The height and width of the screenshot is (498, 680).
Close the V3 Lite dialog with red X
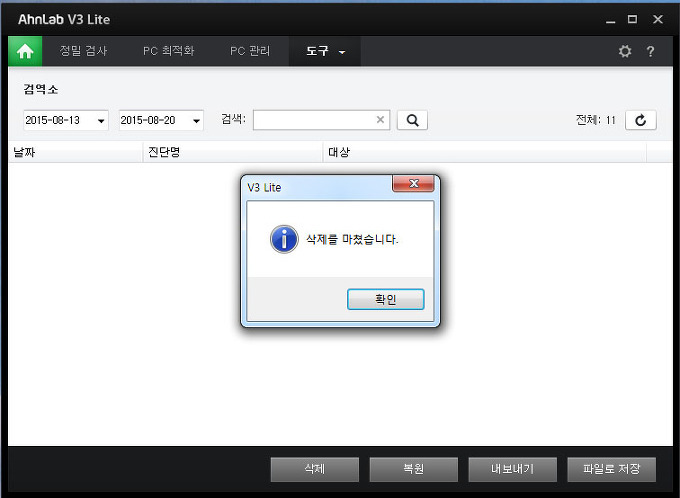coord(413,183)
